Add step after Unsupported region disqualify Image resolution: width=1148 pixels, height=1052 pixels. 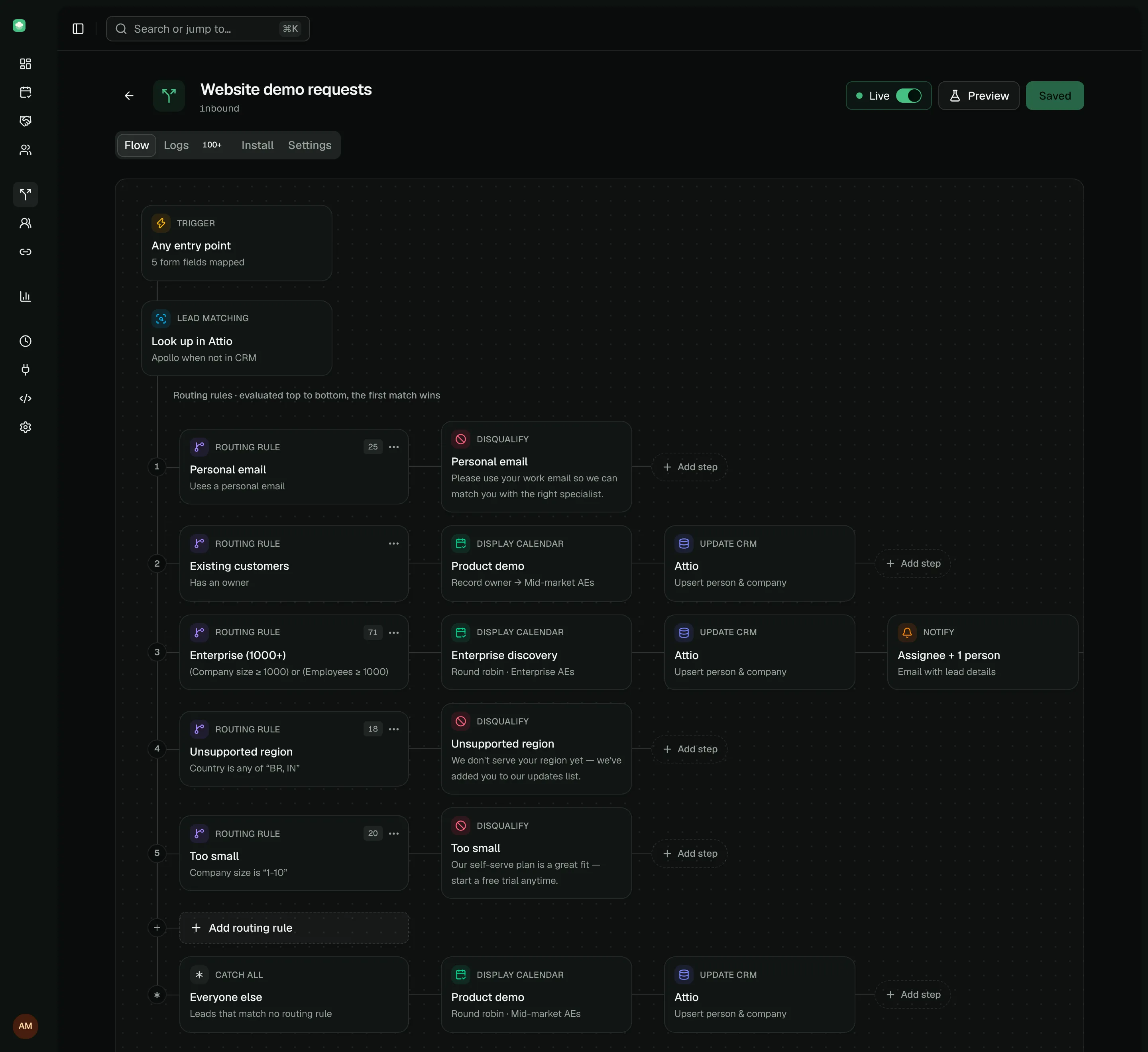pyautogui.click(x=690, y=749)
